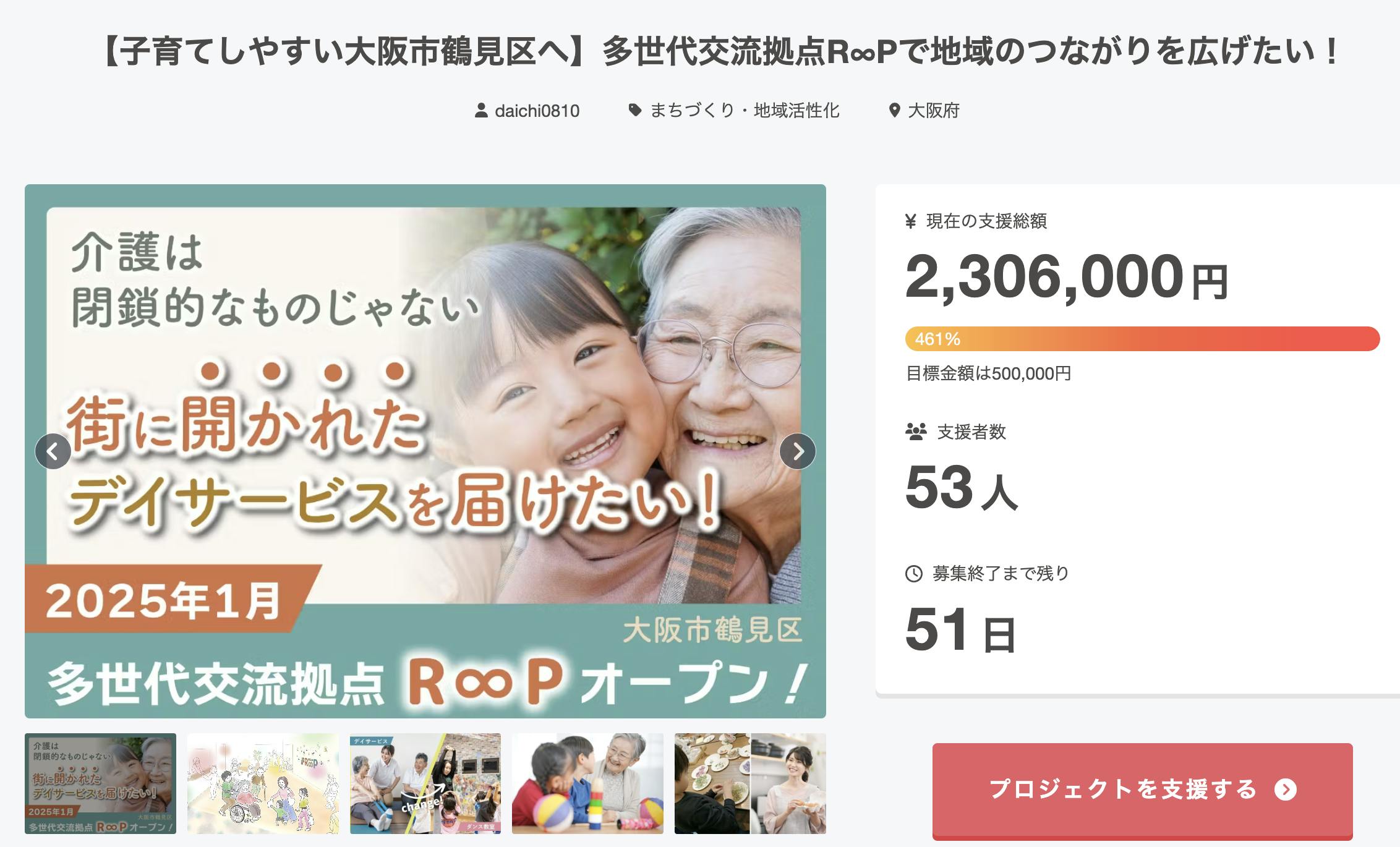Image resolution: width=1400 pixels, height=847 pixels.
Task: Select the デイサービス change thumbnail
Action: (x=425, y=783)
